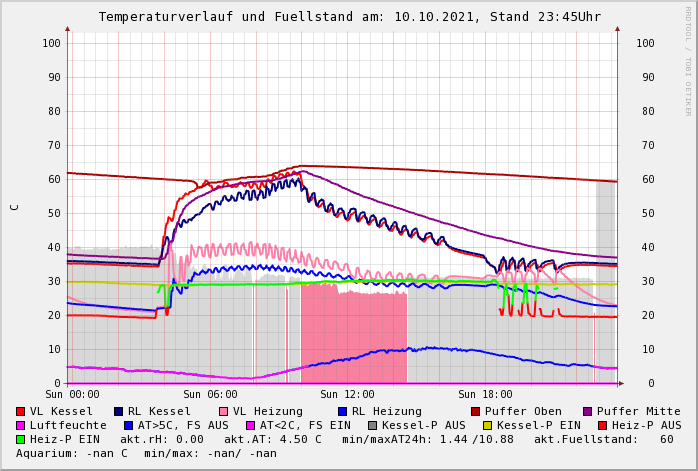Select the blue RL Heizung legend swatch

tap(342, 411)
